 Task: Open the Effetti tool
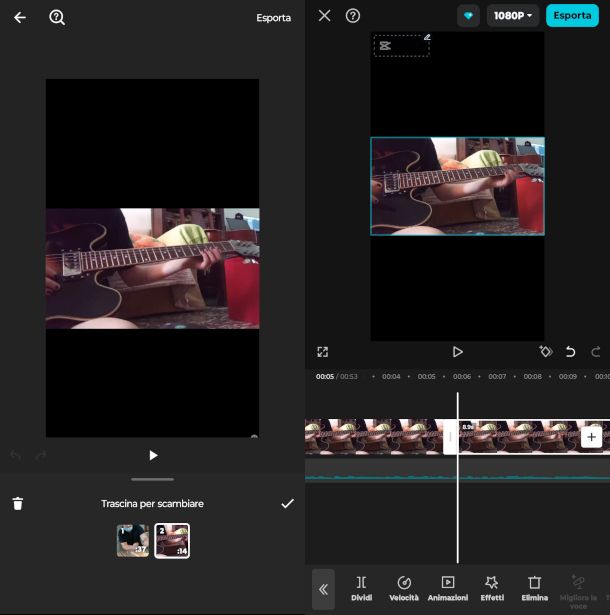tap(492, 587)
